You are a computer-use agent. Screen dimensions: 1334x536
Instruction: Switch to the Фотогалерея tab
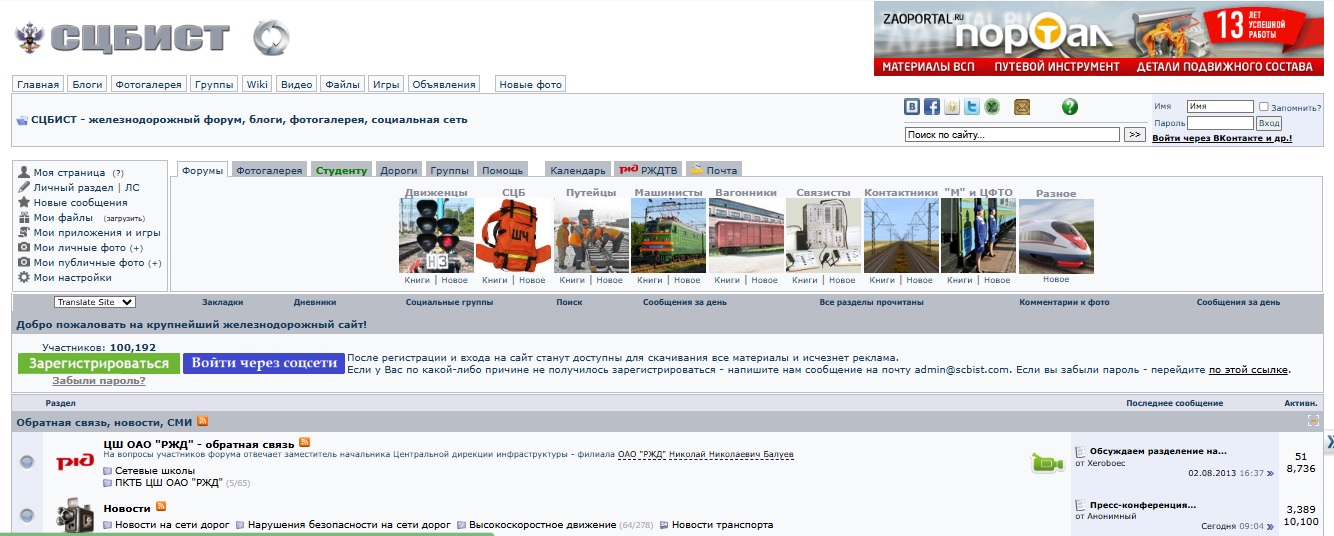coord(269,170)
